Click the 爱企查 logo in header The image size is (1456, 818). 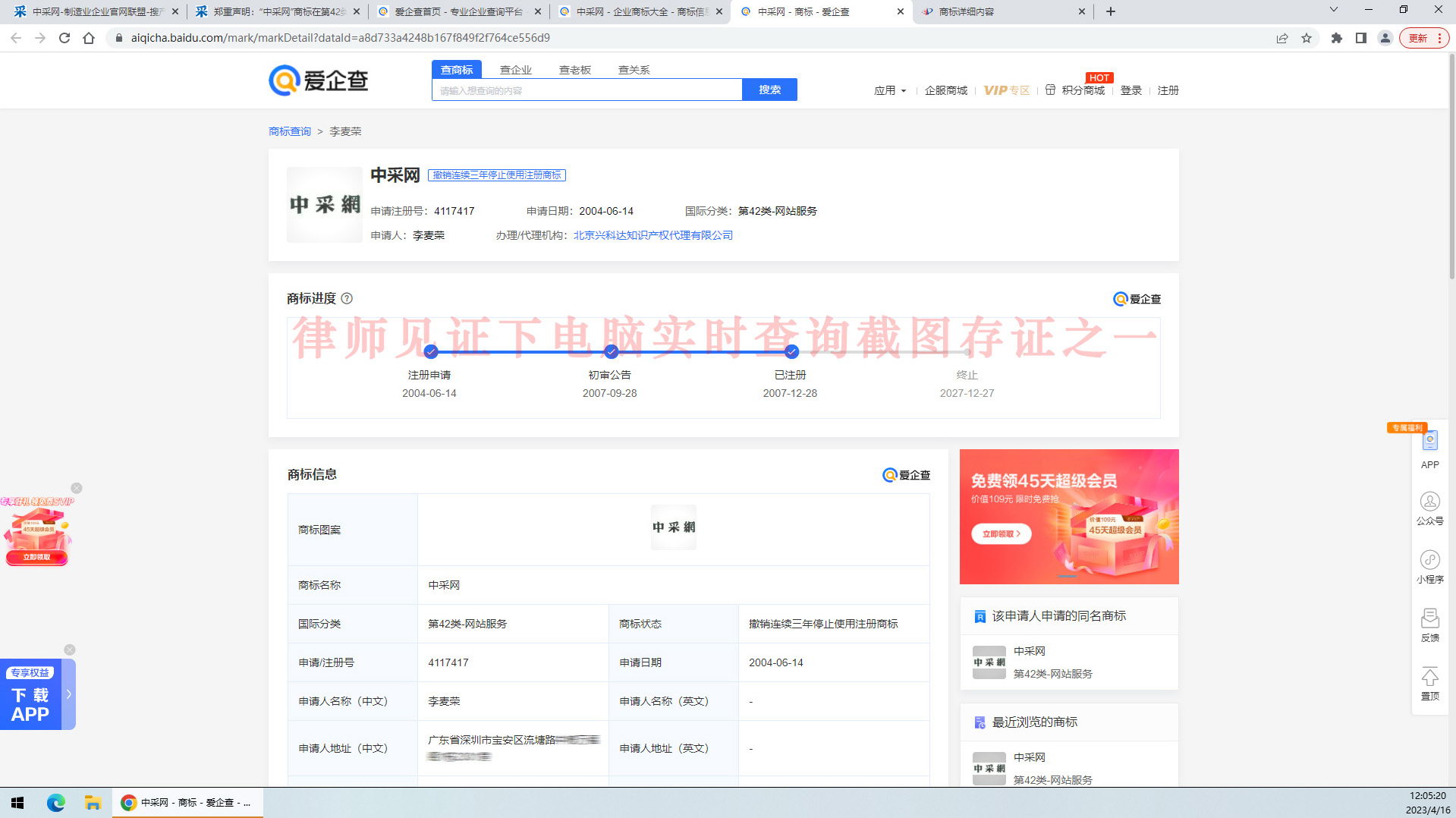[319, 80]
